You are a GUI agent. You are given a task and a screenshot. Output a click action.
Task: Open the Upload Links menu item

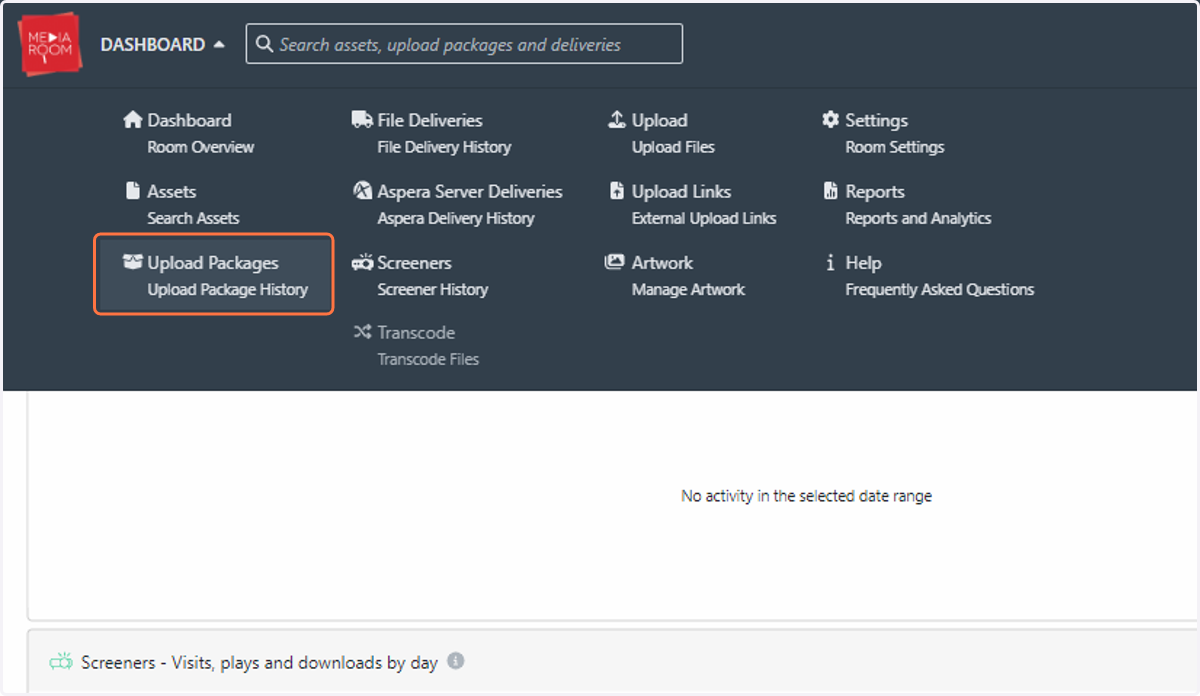click(x=682, y=191)
